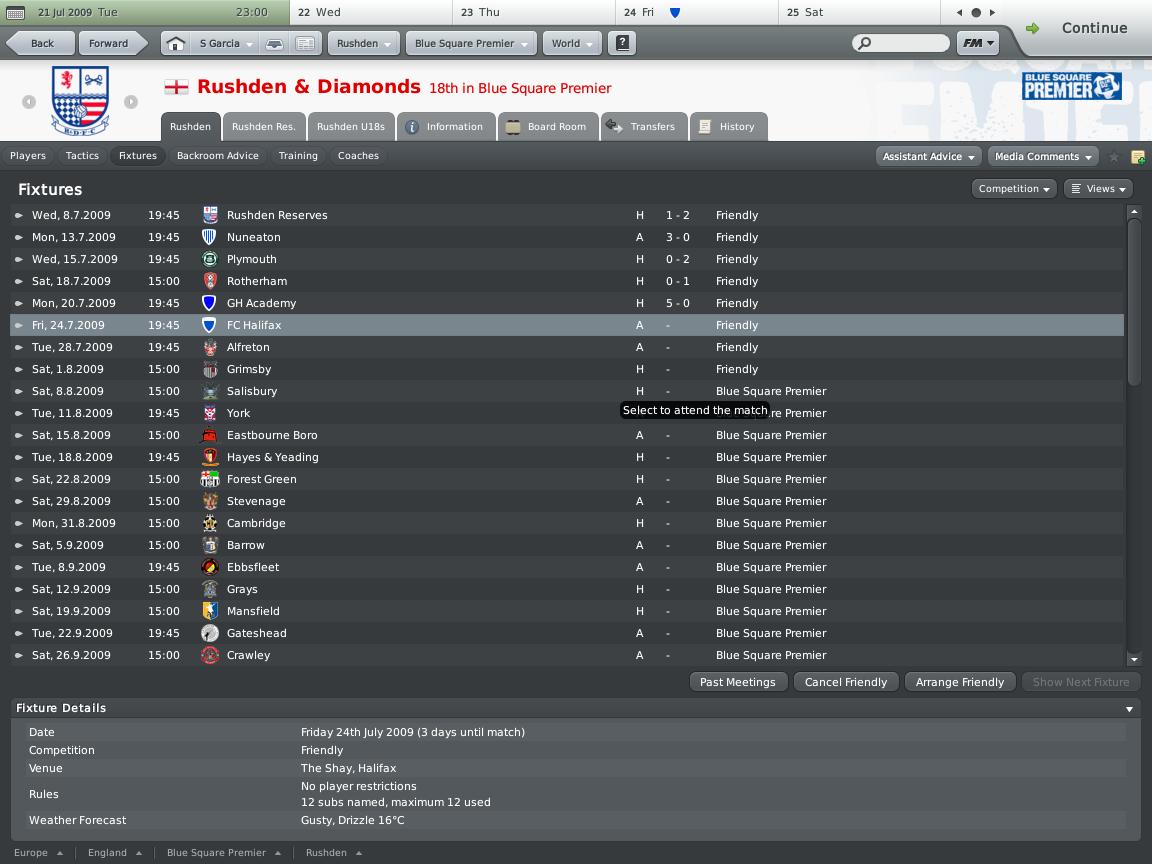Toggle attend match marker for Crawley fixture
The image size is (1152, 864).
(x=19, y=655)
